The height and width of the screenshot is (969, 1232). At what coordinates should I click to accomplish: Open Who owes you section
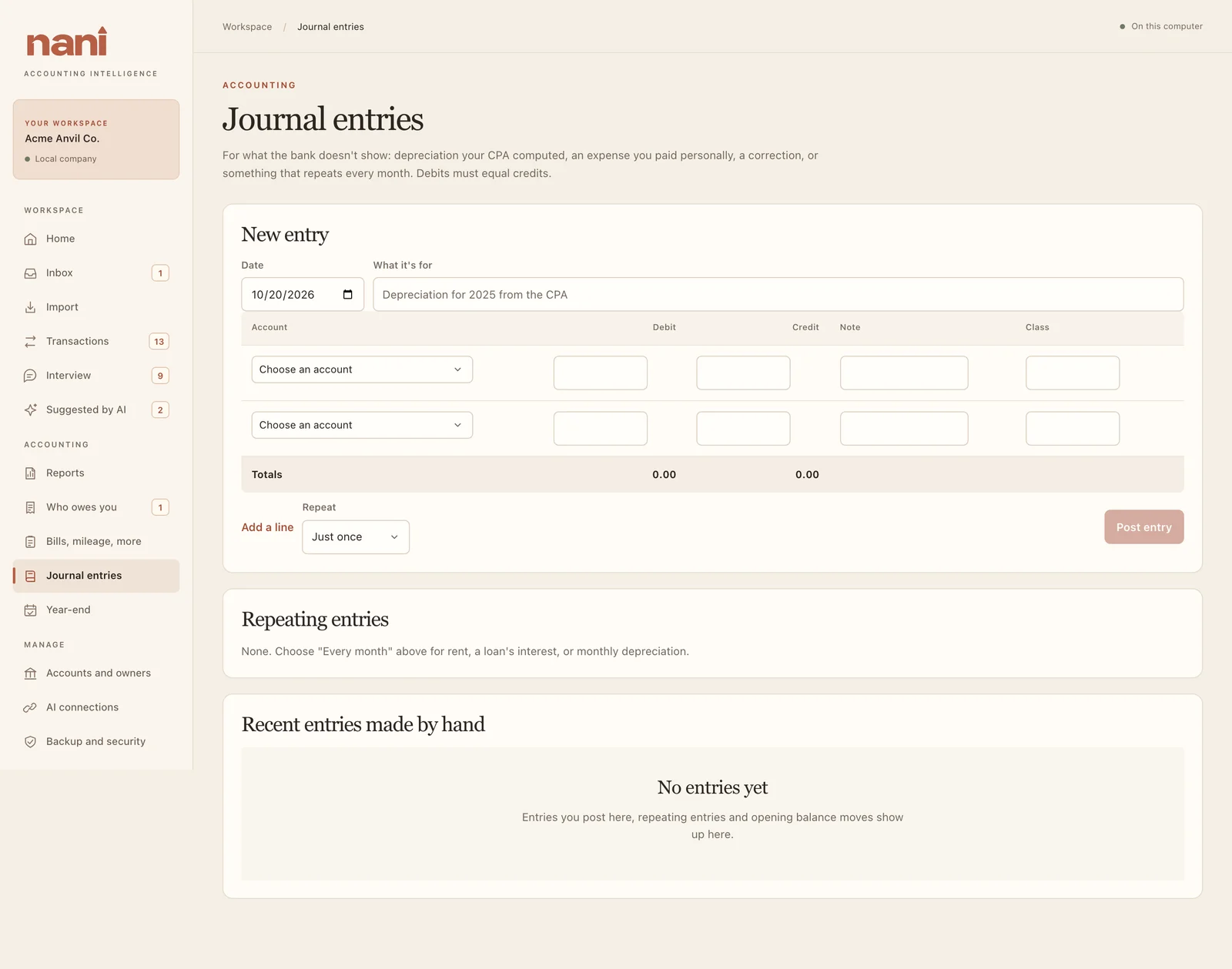(x=96, y=507)
